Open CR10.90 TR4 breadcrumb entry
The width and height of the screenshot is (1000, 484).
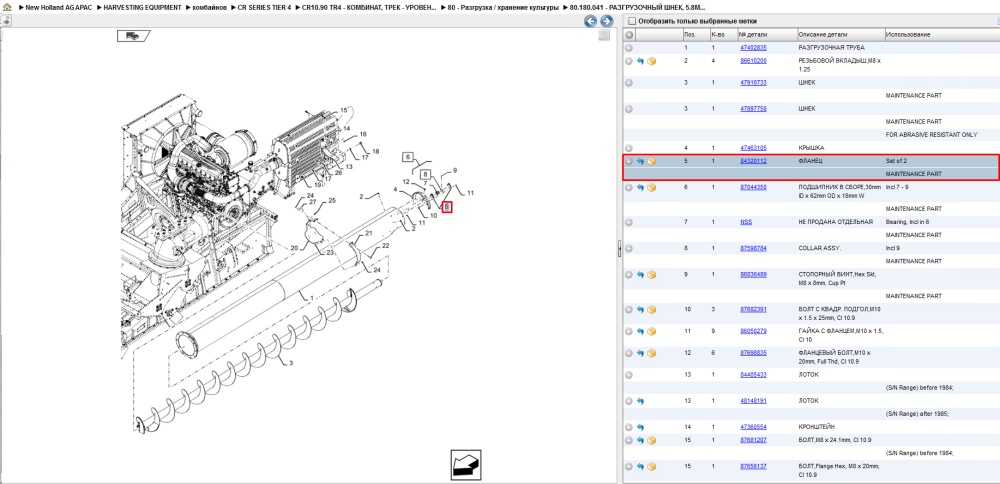coord(369,6)
